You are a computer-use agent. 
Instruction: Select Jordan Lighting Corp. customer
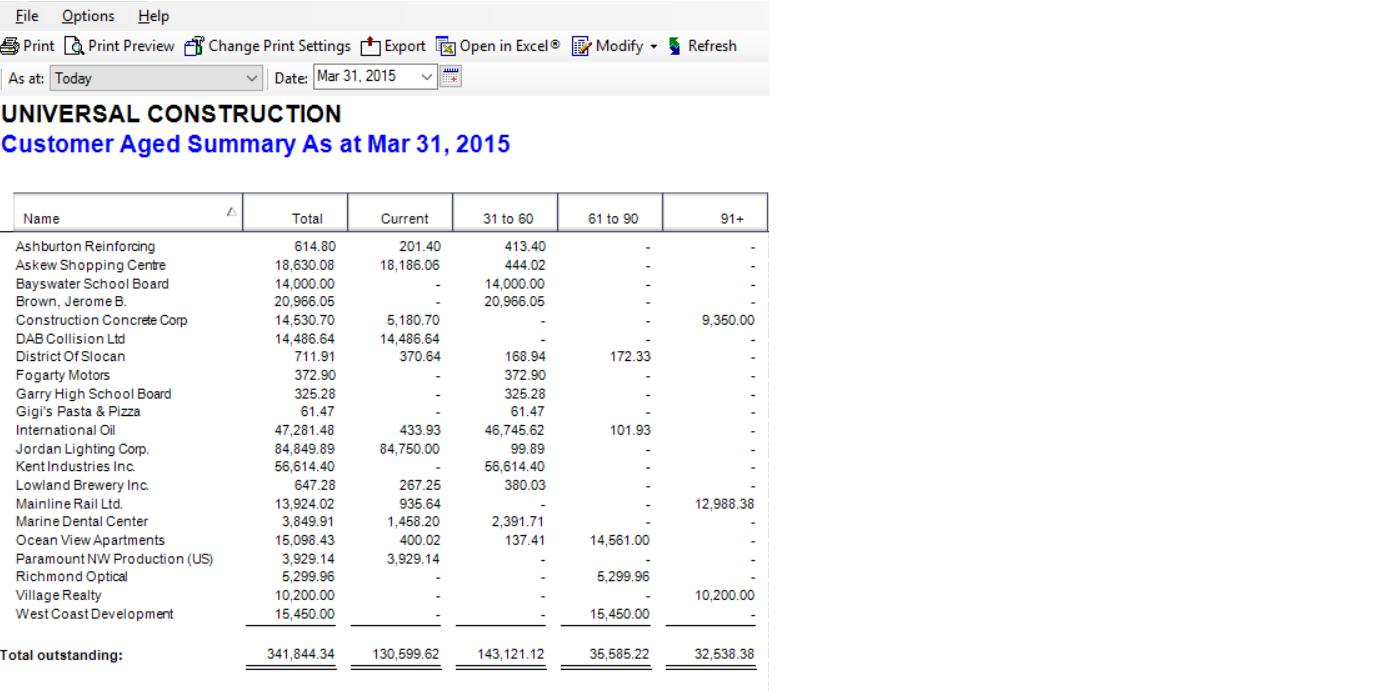pos(82,449)
